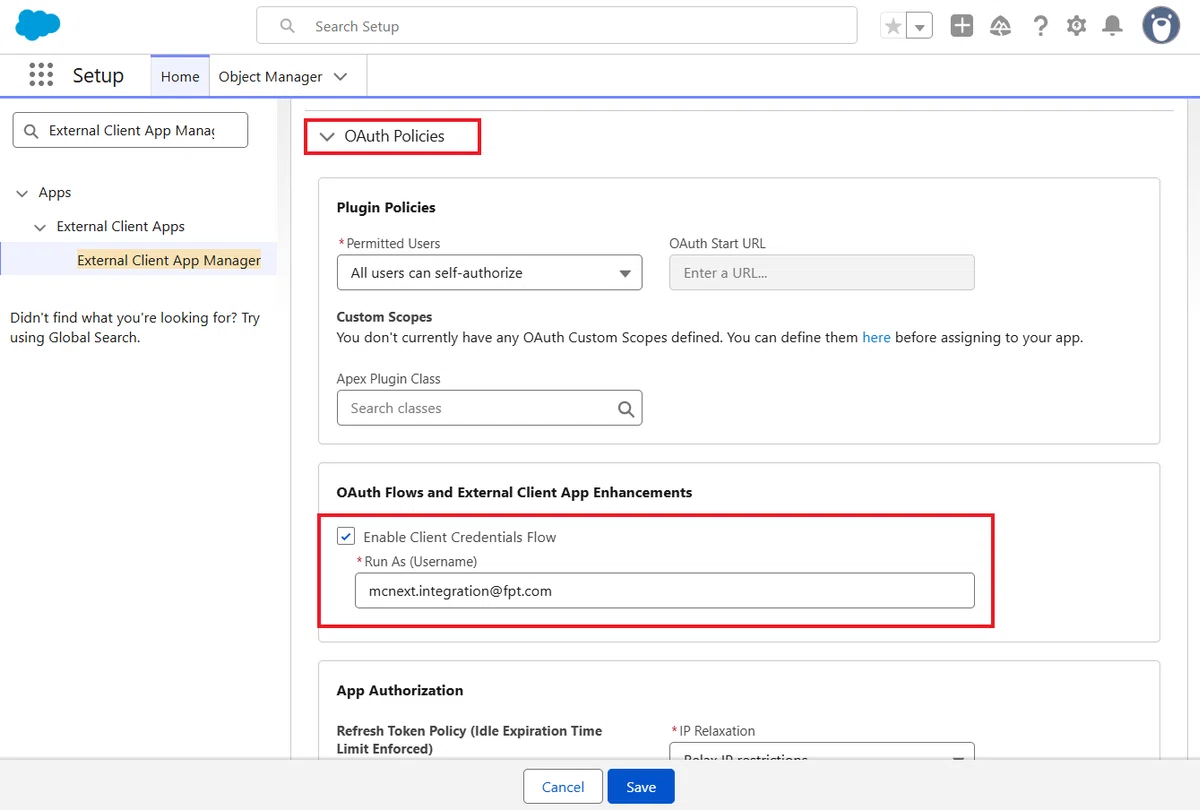
Task: Click the Save button
Action: point(641,787)
